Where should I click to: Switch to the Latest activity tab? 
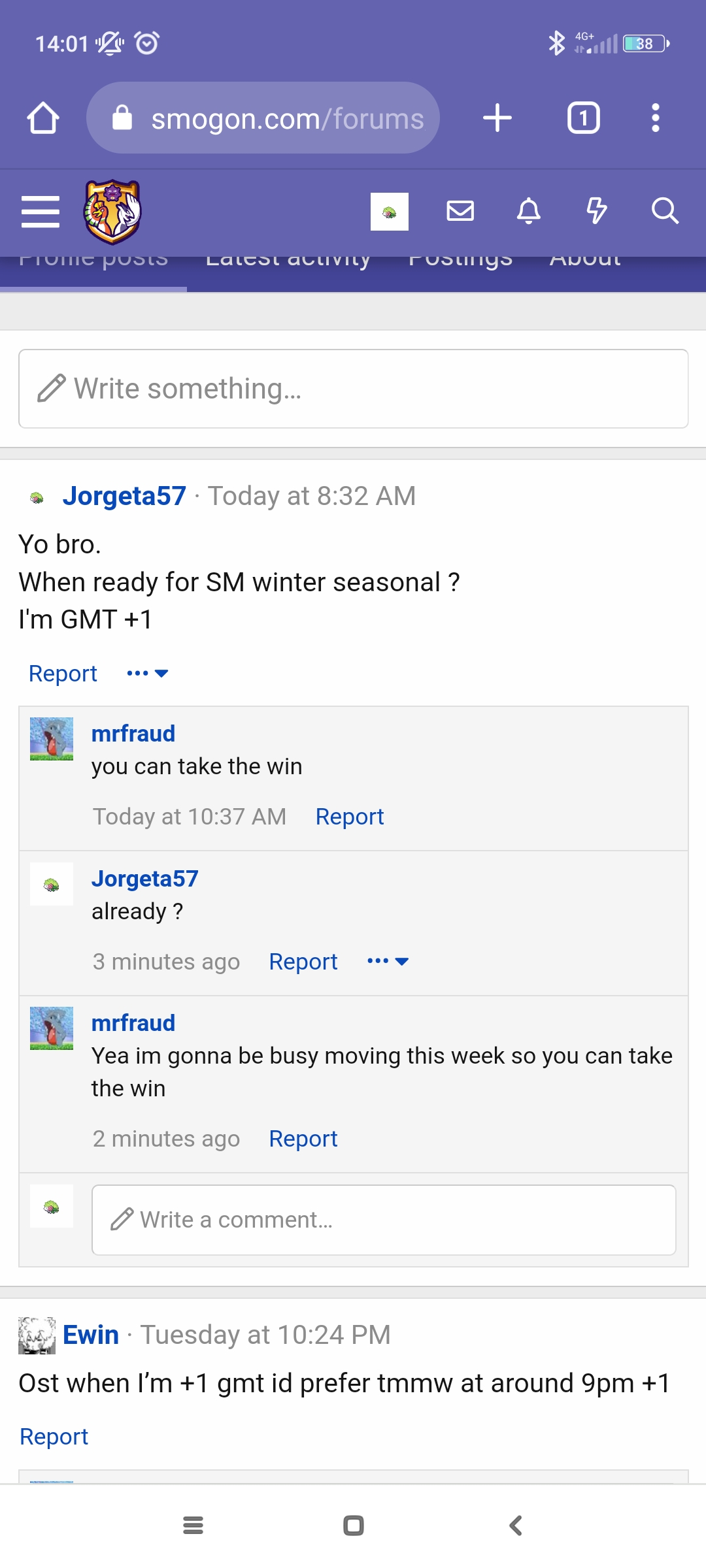[288, 260]
